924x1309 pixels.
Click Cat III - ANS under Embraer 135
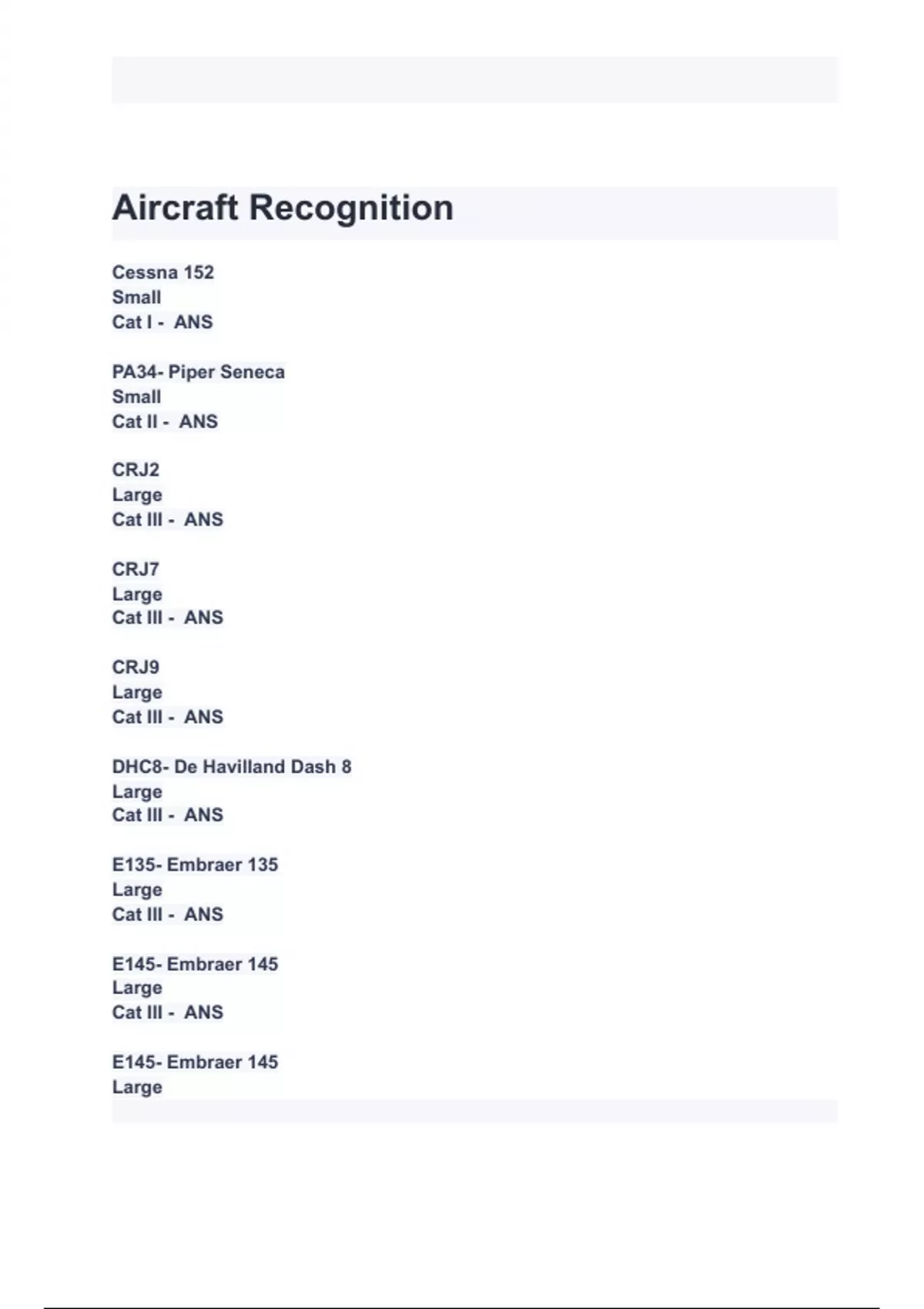pos(167,914)
